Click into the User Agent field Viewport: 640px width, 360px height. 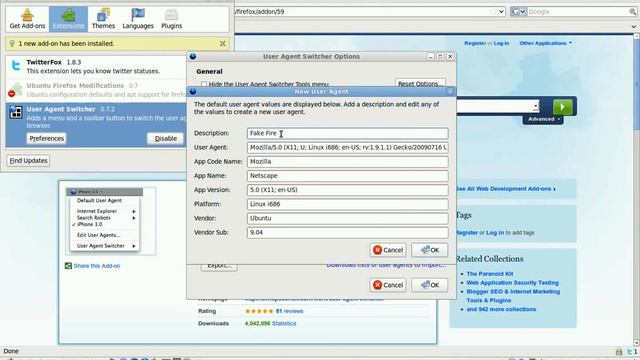(x=347, y=147)
